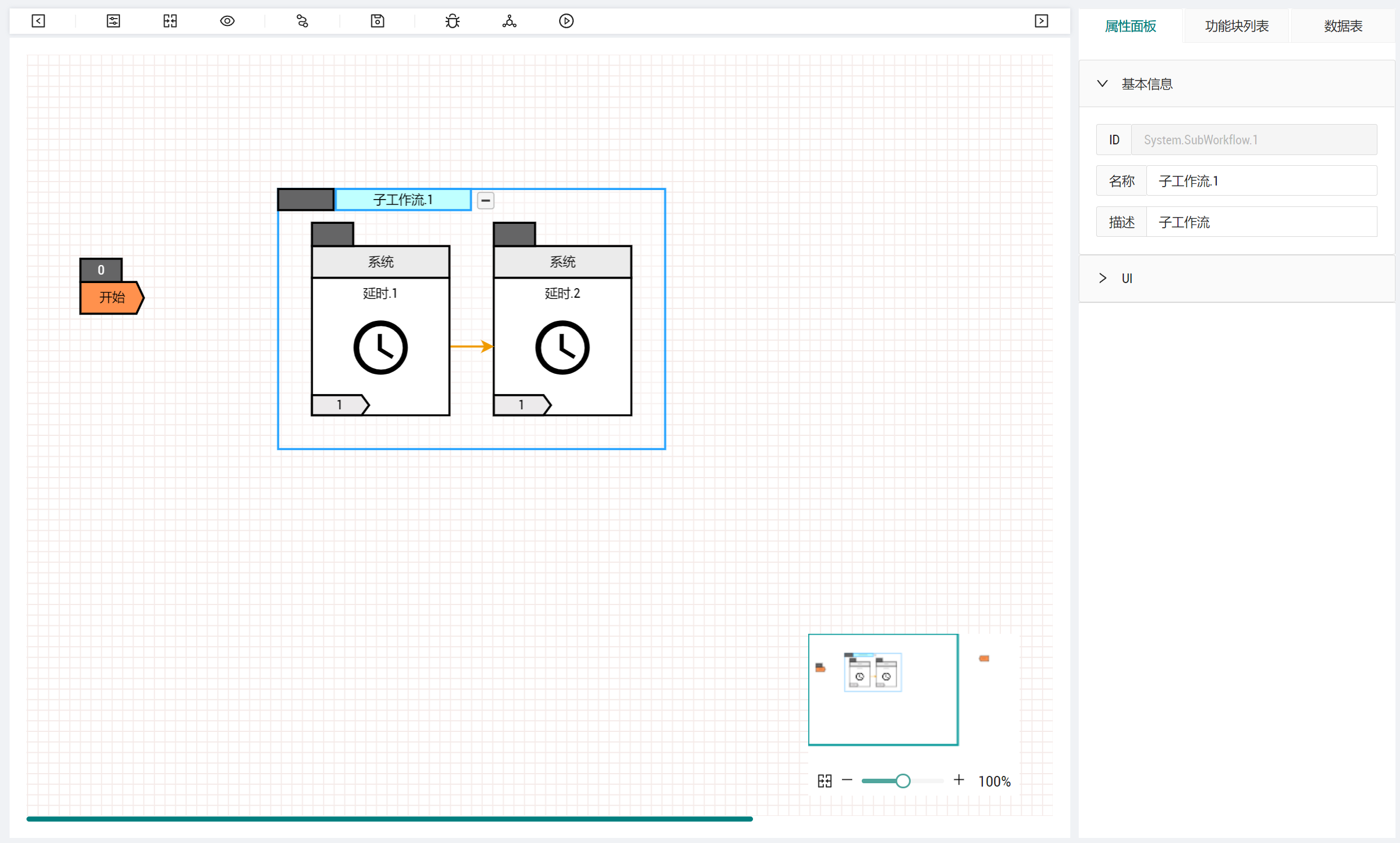The width and height of the screenshot is (1400, 843).
Task: Zoom in with the plus button
Action: click(959, 780)
